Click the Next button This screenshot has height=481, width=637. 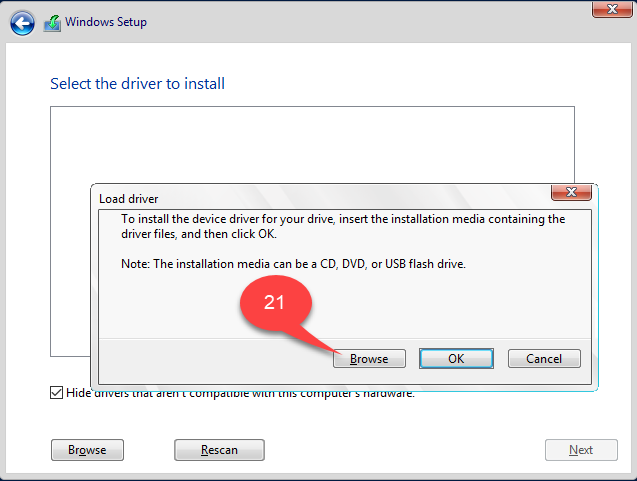click(x=581, y=450)
